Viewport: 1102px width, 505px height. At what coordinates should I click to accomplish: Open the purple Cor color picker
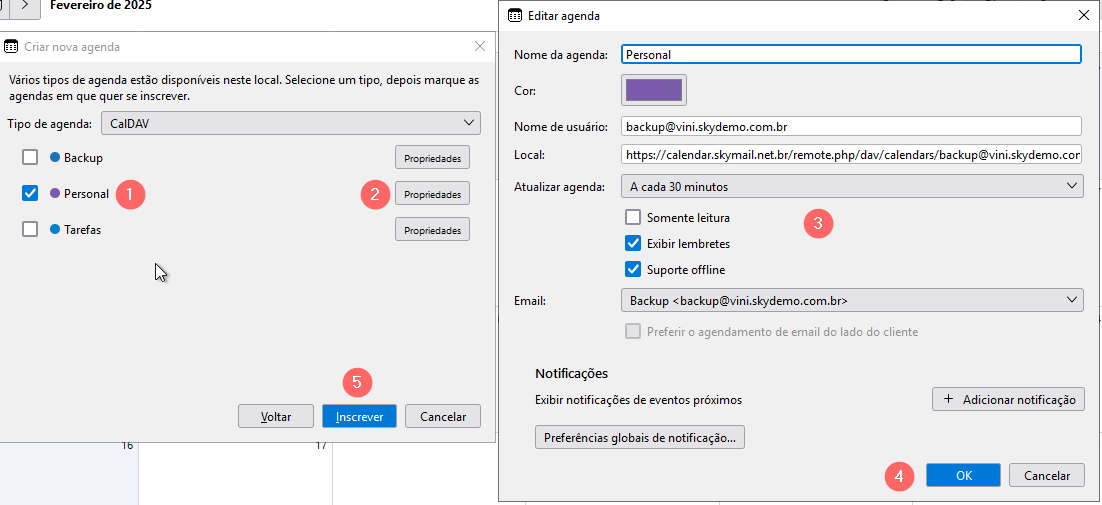[x=654, y=90]
